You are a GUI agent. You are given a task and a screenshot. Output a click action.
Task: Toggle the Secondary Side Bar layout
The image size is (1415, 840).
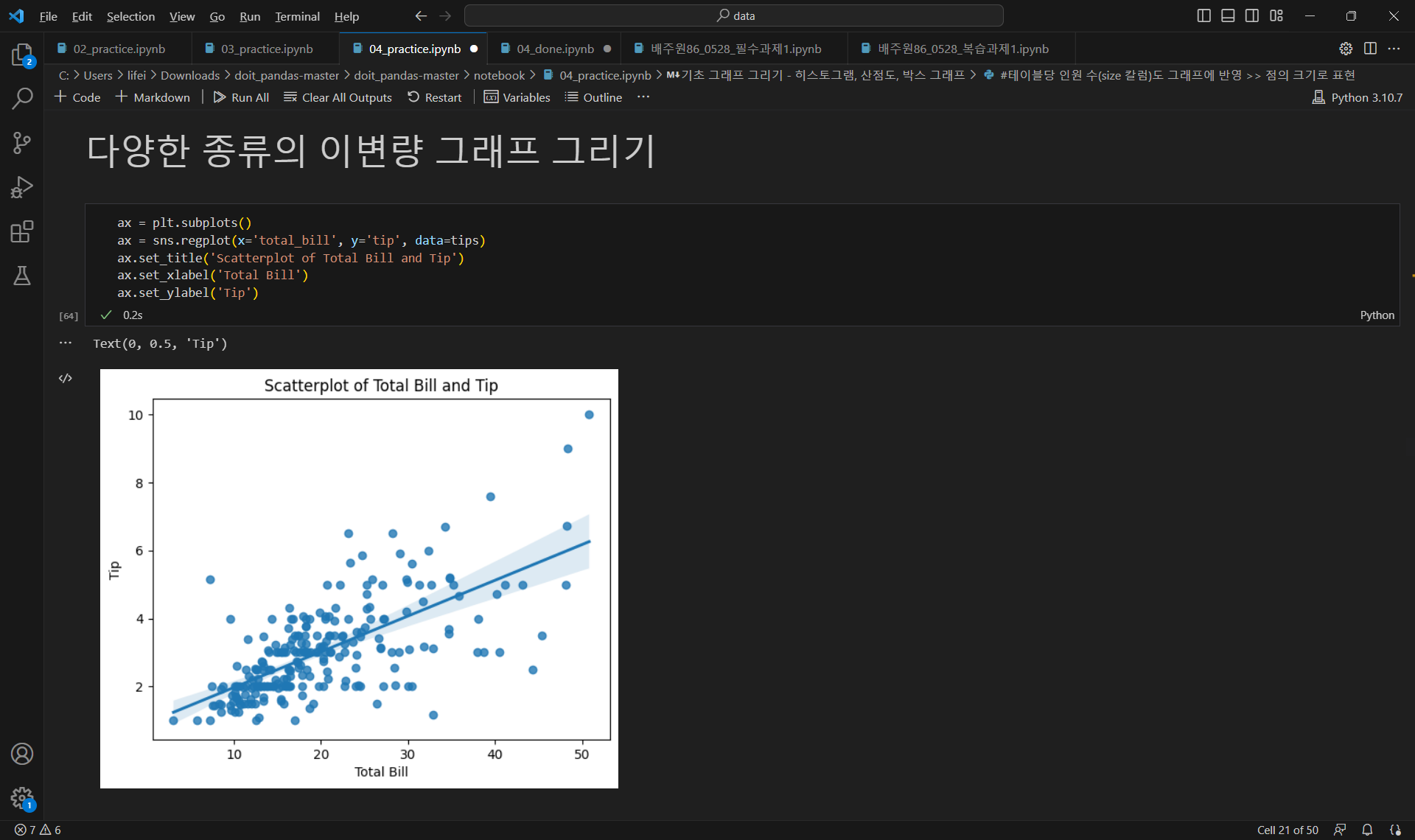coord(1252,15)
